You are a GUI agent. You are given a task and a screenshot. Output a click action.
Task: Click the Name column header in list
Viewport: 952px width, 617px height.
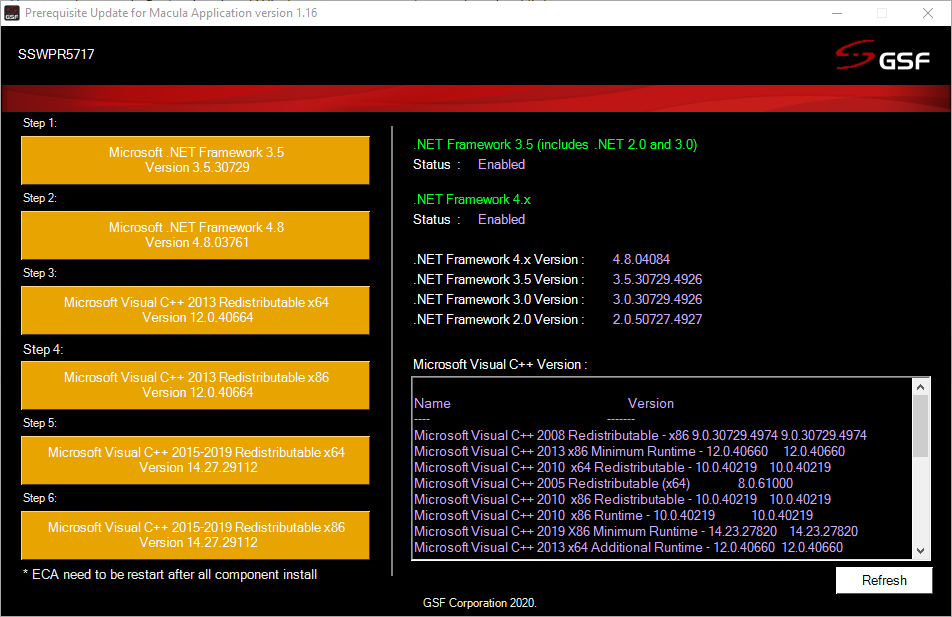coord(432,403)
